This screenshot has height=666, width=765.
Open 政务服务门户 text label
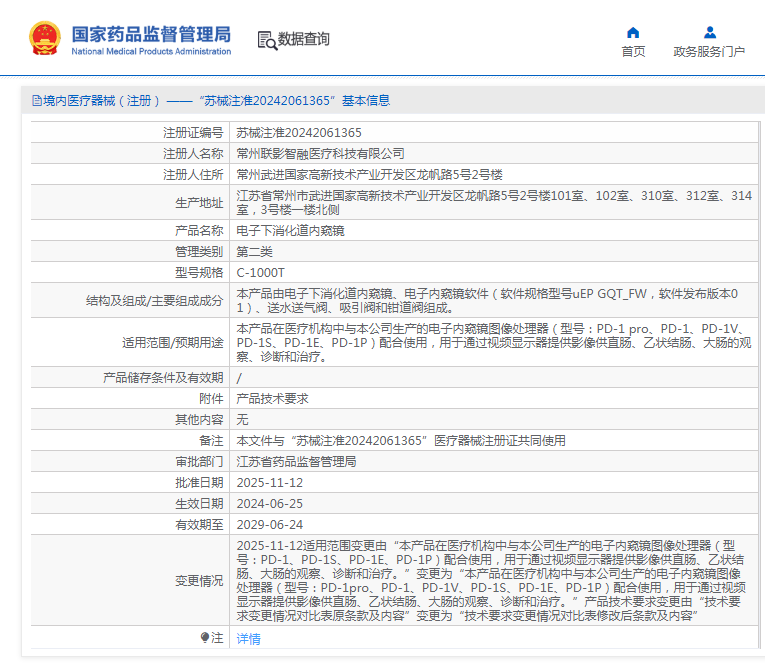(x=709, y=52)
